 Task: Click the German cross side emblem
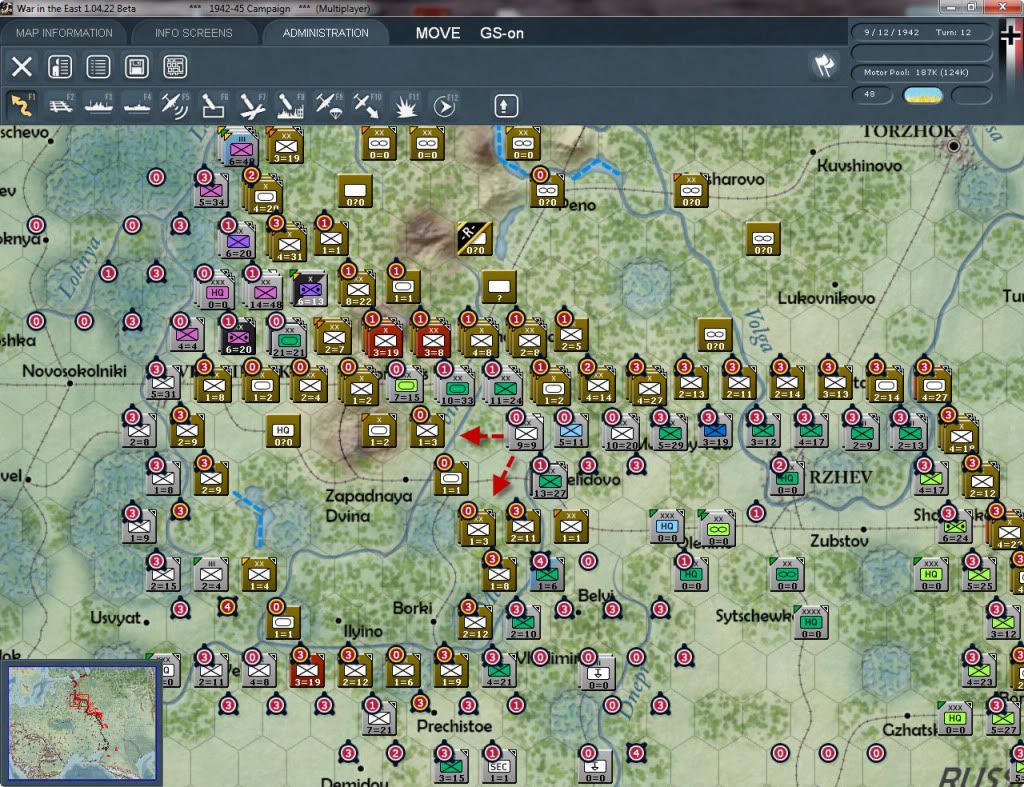click(1010, 34)
